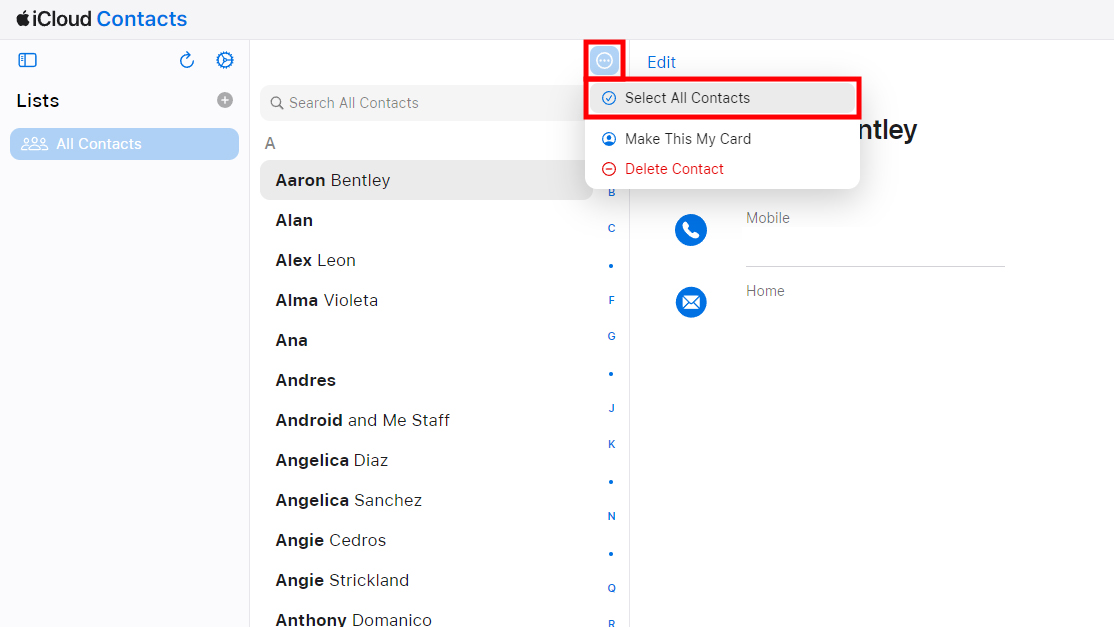Click the blue email envelope icon

691,302
